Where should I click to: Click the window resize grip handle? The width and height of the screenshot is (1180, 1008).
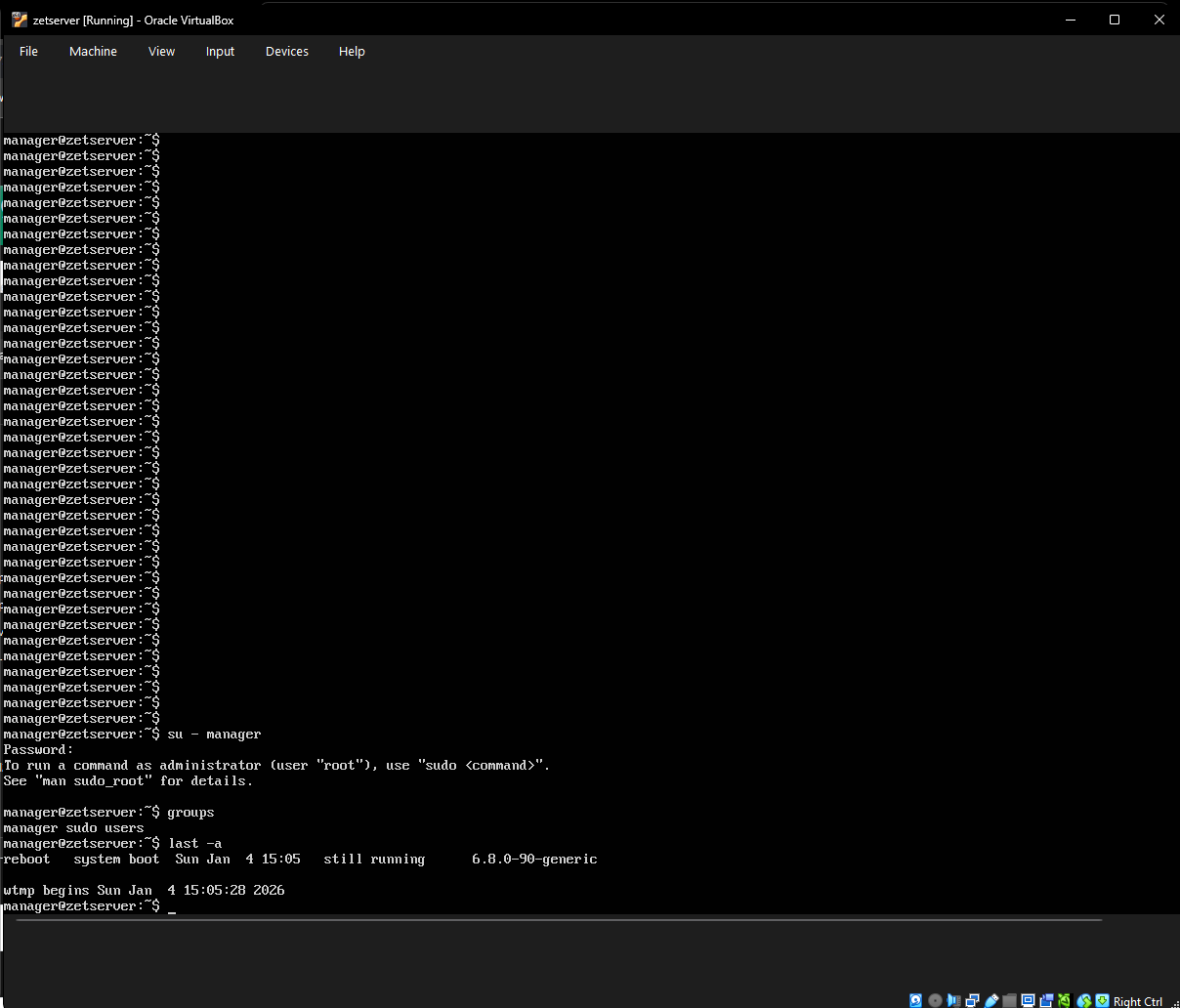coord(1173,1003)
